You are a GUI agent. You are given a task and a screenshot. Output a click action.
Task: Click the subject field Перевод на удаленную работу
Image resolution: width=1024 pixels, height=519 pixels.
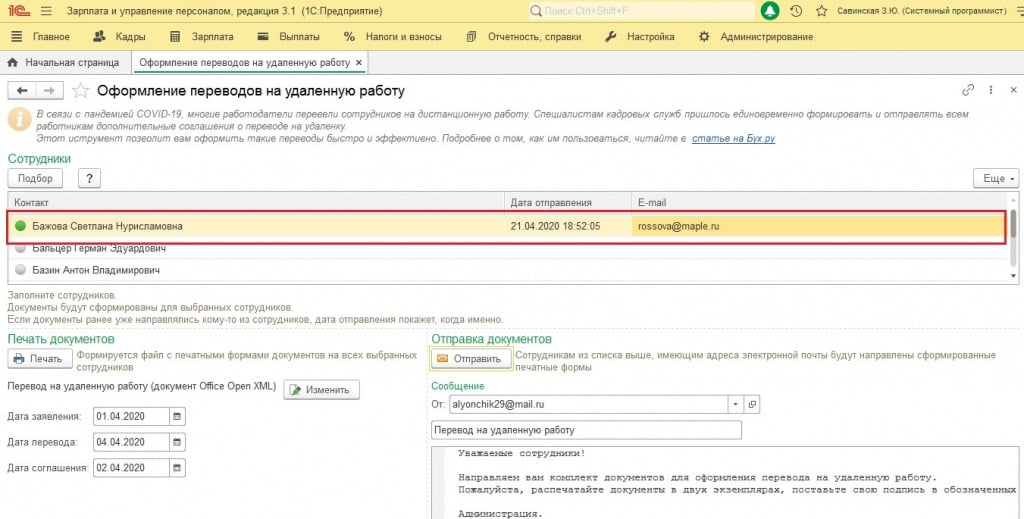[586, 430]
